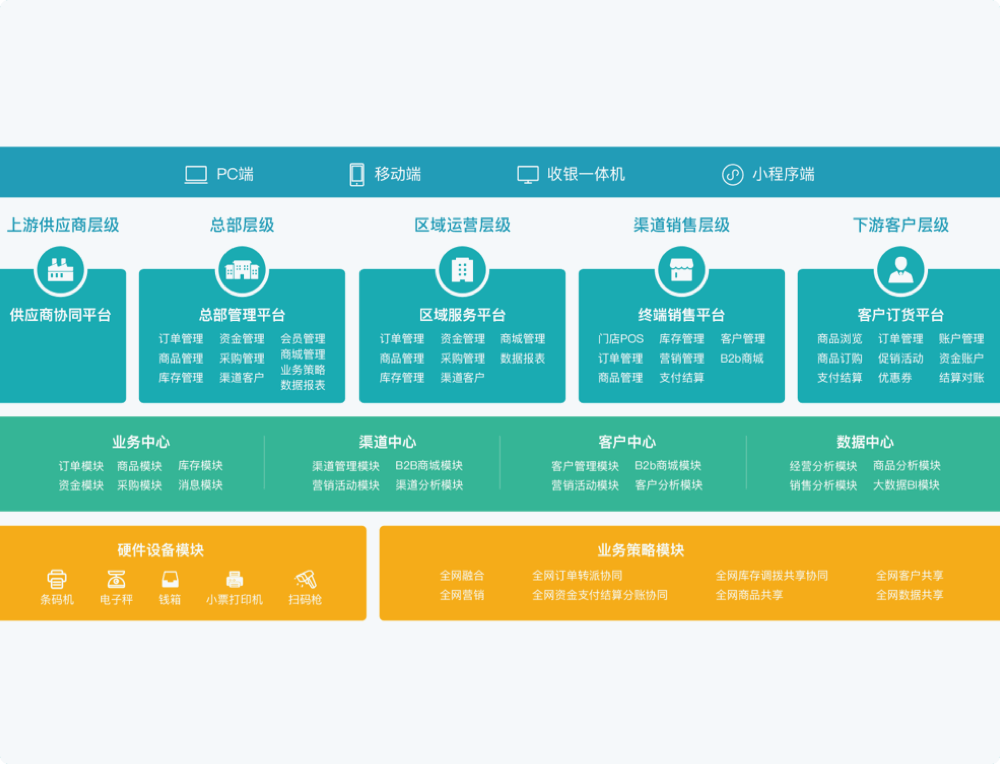Select the 条码机 barcode printer icon
The height and width of the screenshot is (764, 1000).
[x=57, y=579]
